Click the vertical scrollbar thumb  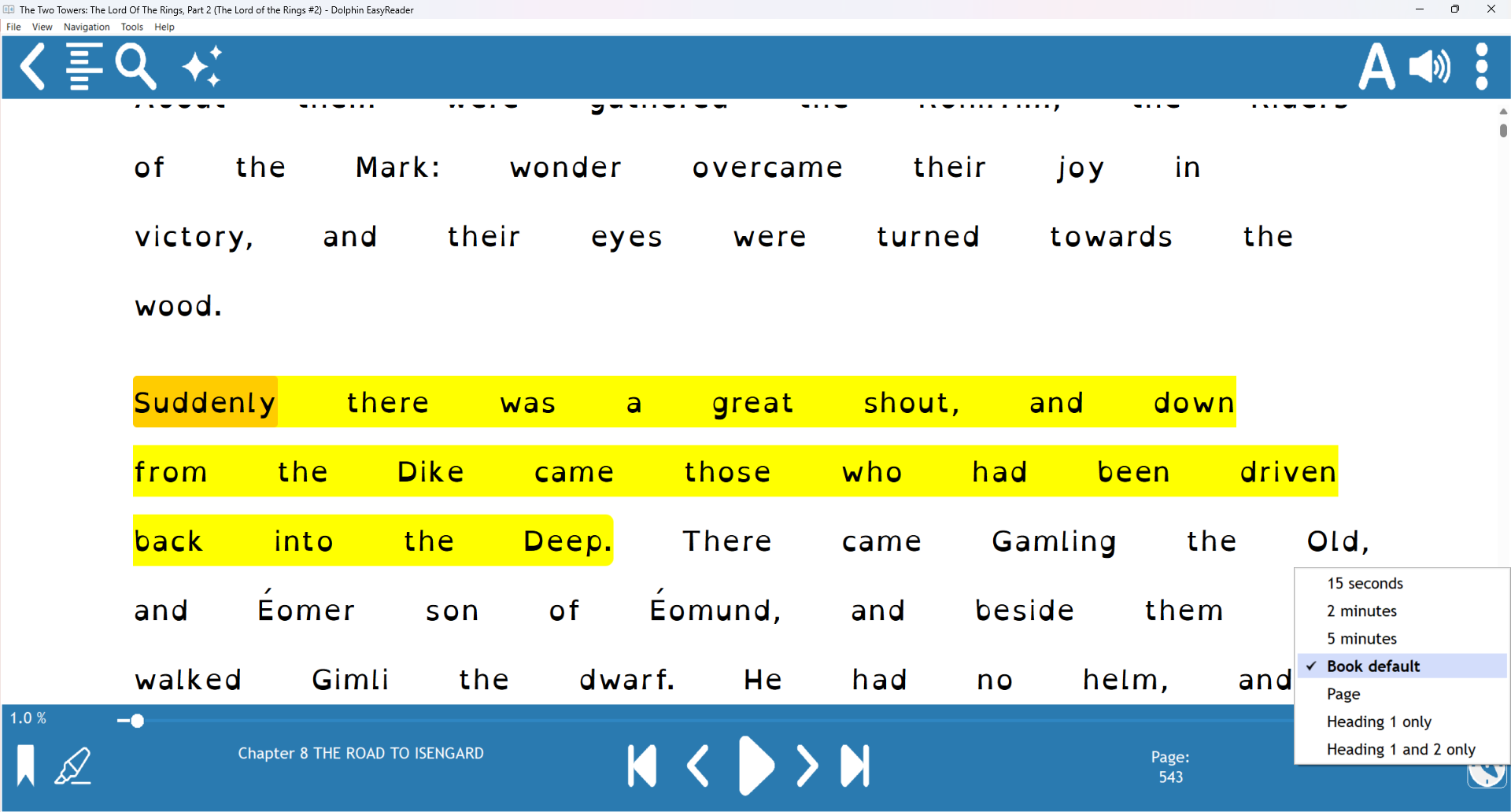pyautogui.click(x=1503, y=131)
